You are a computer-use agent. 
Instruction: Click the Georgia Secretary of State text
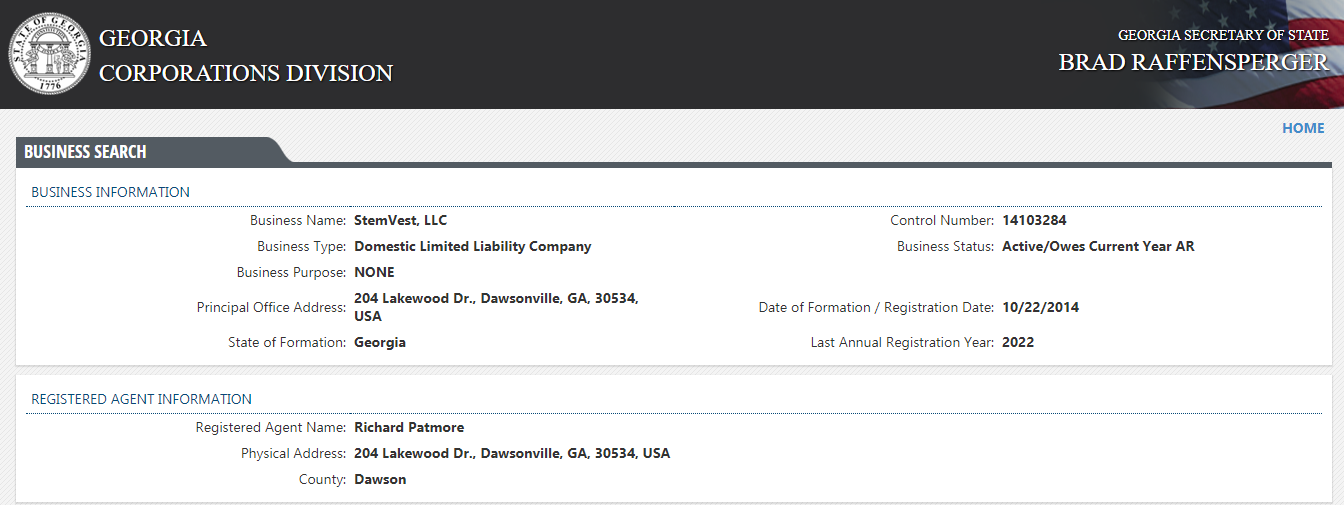(1223, 35)
